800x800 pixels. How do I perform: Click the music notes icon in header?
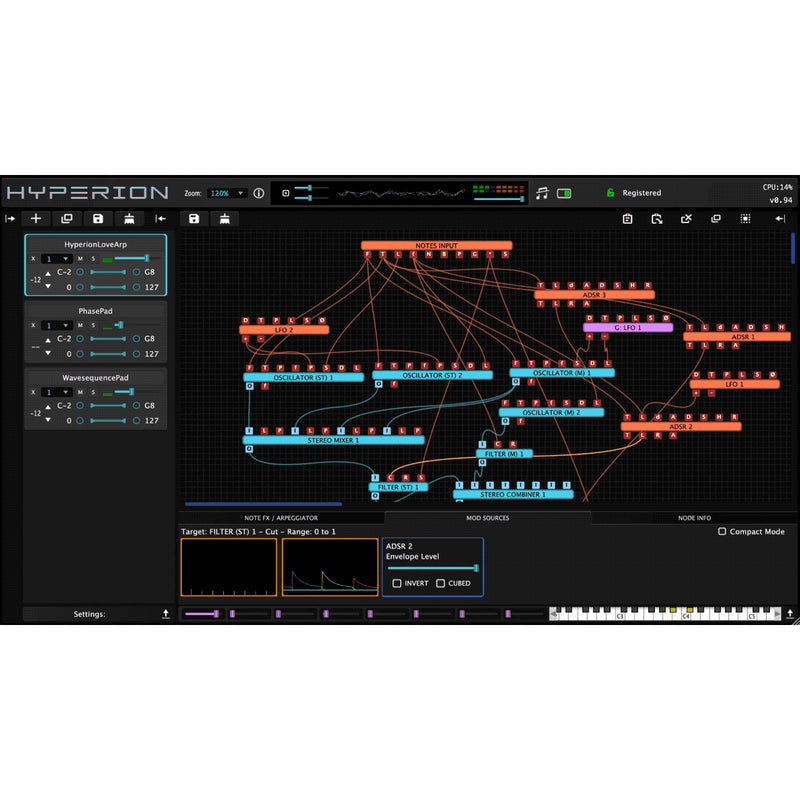tap(542, 193)
